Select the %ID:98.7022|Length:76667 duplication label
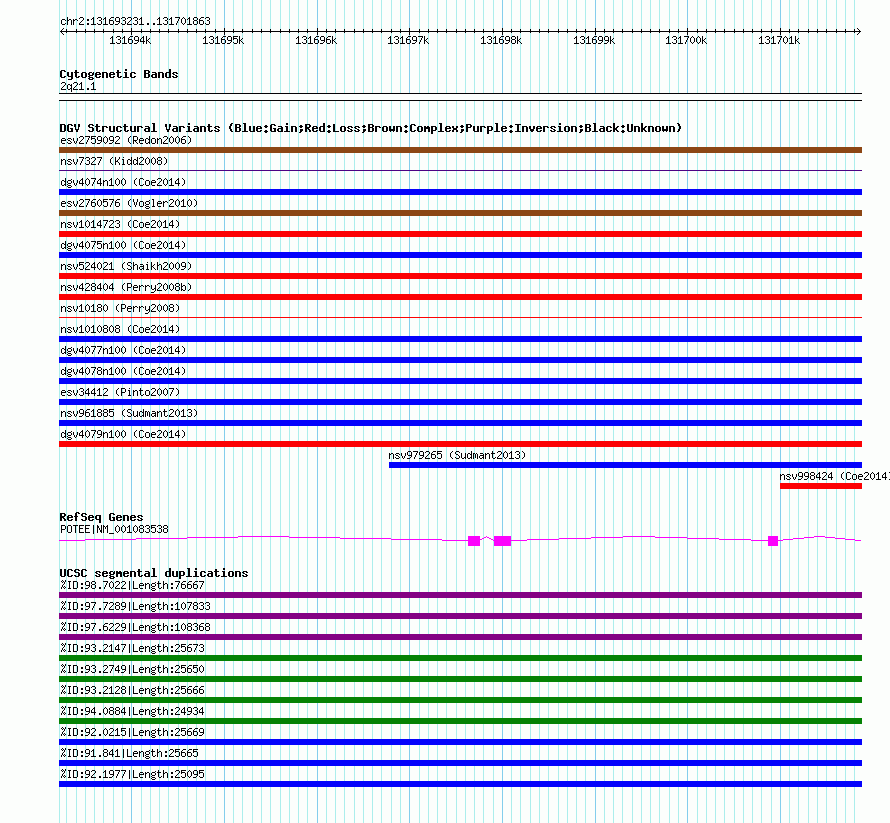The height and width of the screenshot is (823, 890). (x=132, y=586)
